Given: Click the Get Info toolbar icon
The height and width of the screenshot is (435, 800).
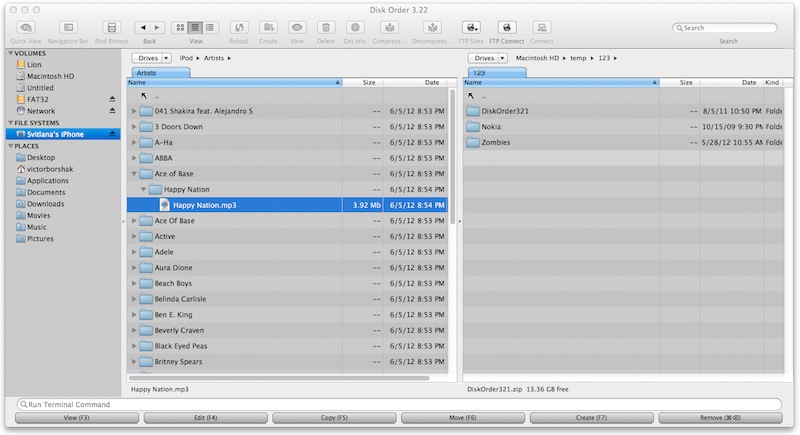Looking at the screenshot, I should coord(355,27).
